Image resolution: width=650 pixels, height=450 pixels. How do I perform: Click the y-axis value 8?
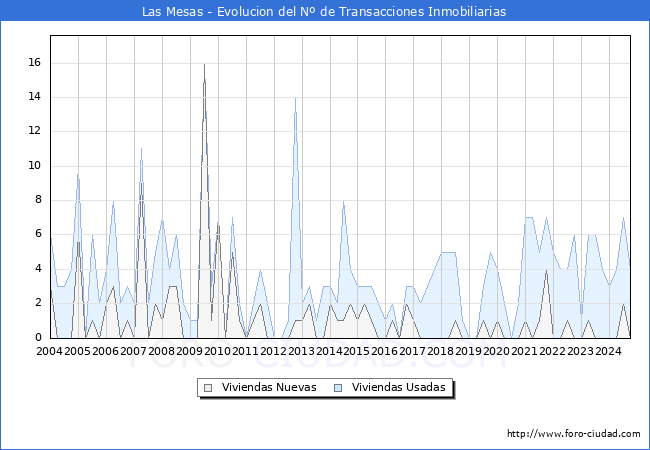39,200
